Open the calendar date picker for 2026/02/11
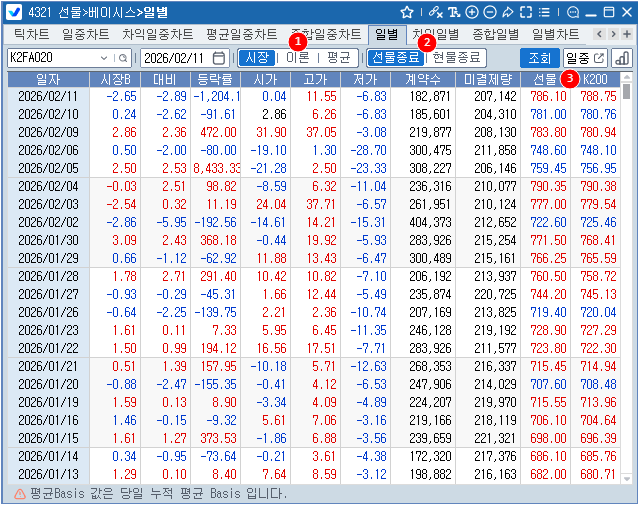The height and width of the screenshot is (505, 639). click(x=219, y=58)
